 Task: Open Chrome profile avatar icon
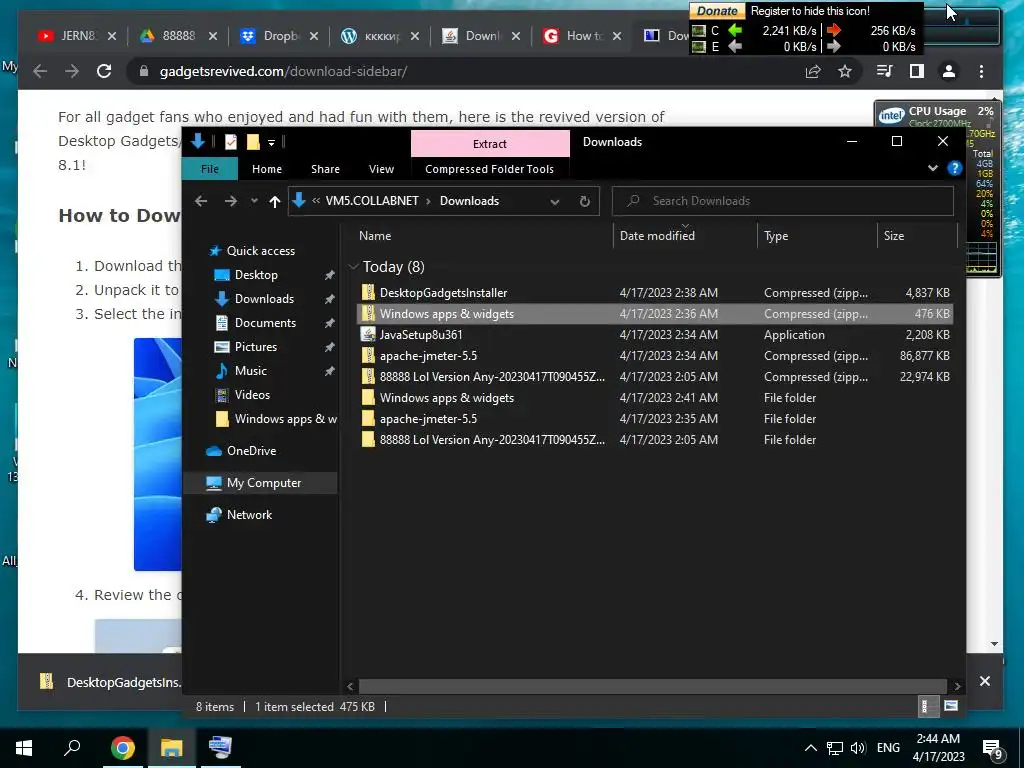[949, 71]
